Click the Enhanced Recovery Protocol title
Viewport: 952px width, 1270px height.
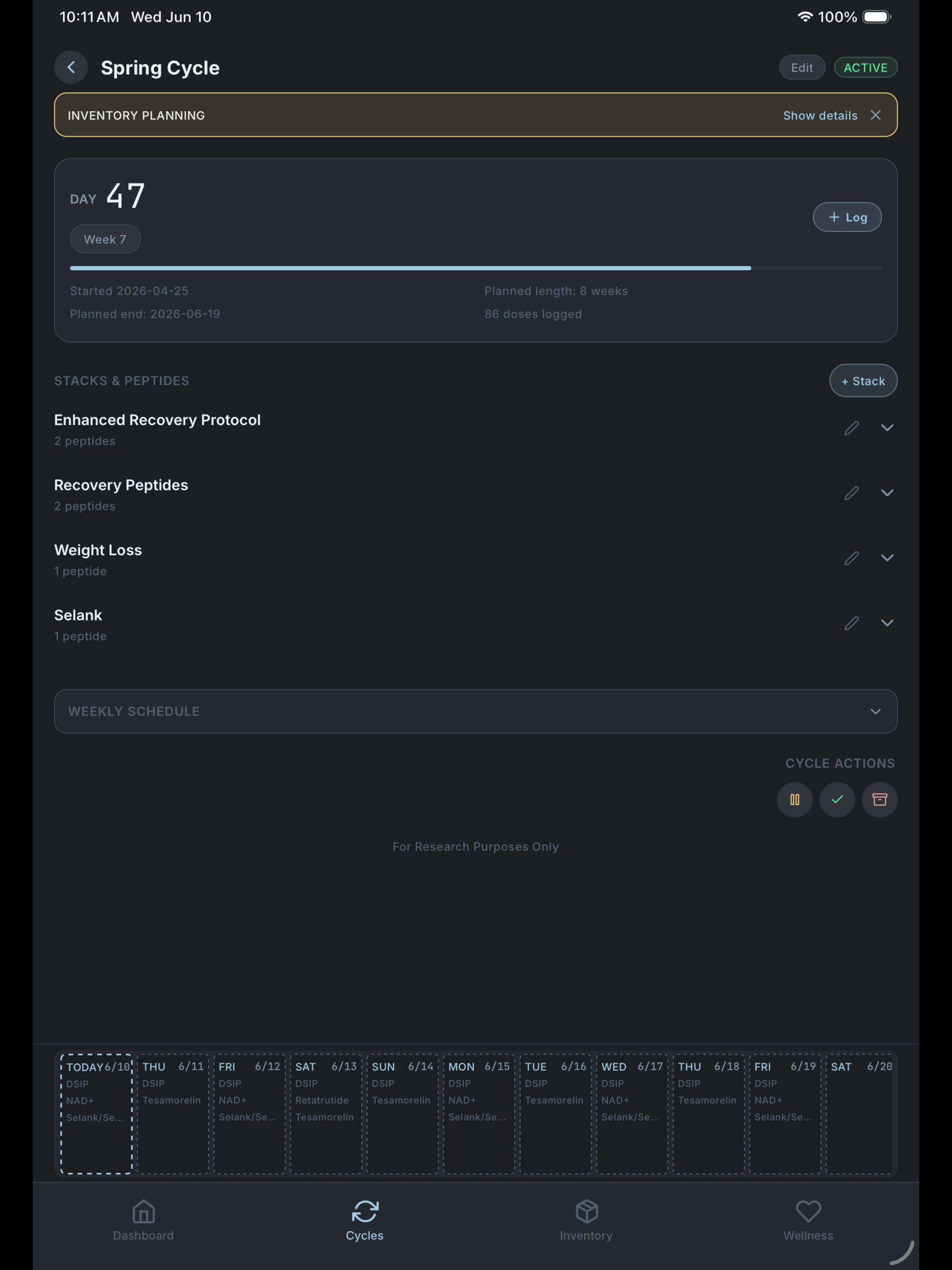tap(157, 419)
